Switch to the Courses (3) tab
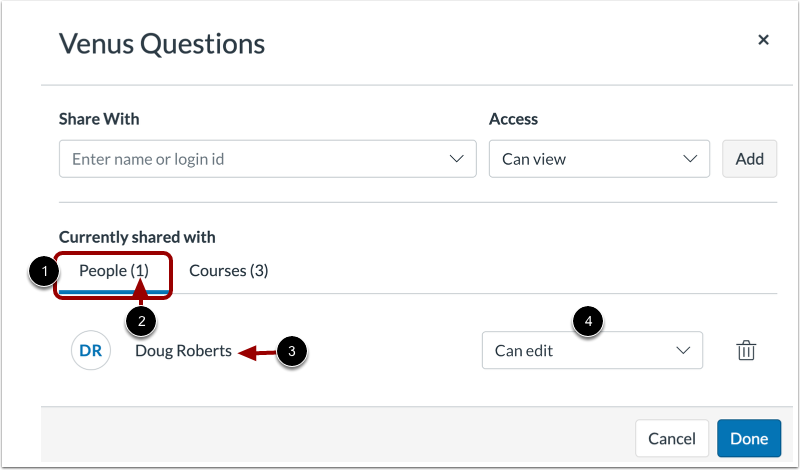Screen dimensions: 800x470 228,271
